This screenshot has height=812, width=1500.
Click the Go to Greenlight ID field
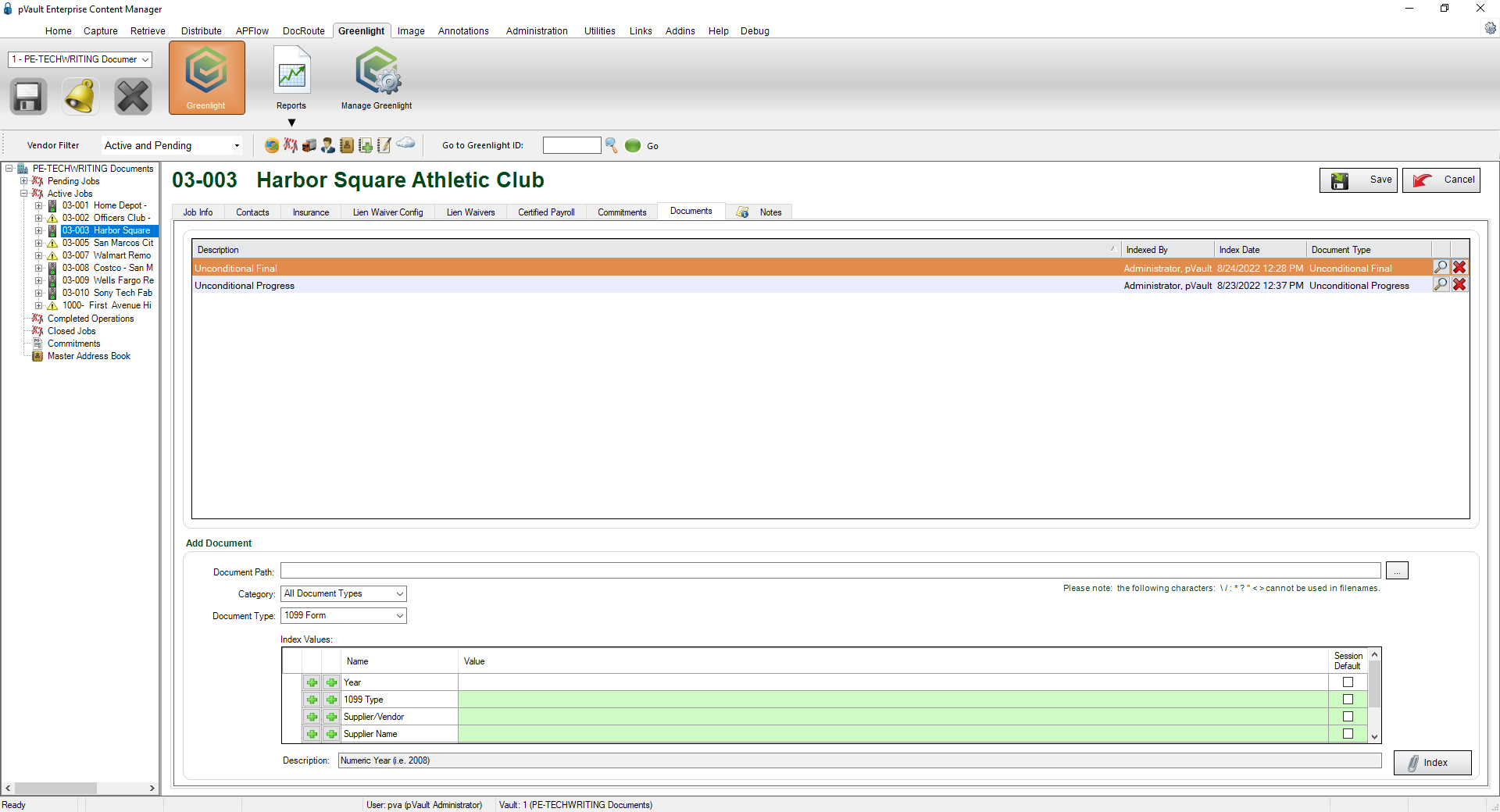[x=572, y=145]
